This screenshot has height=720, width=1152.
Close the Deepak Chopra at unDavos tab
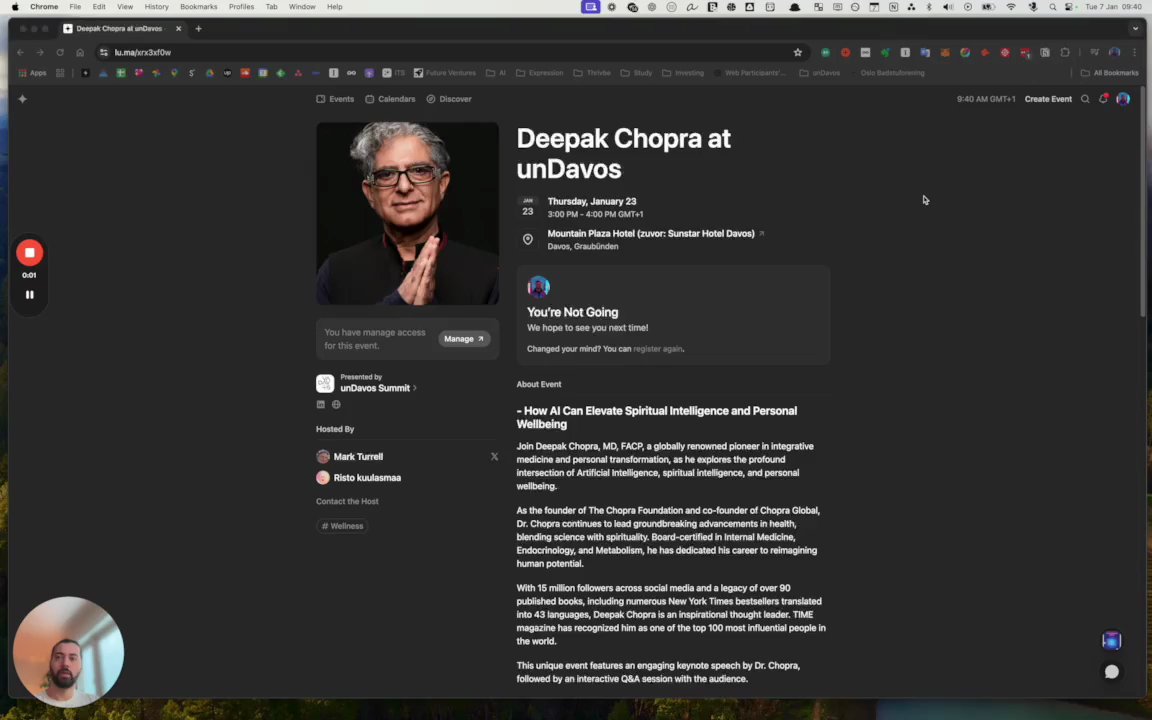click(179, 29)
